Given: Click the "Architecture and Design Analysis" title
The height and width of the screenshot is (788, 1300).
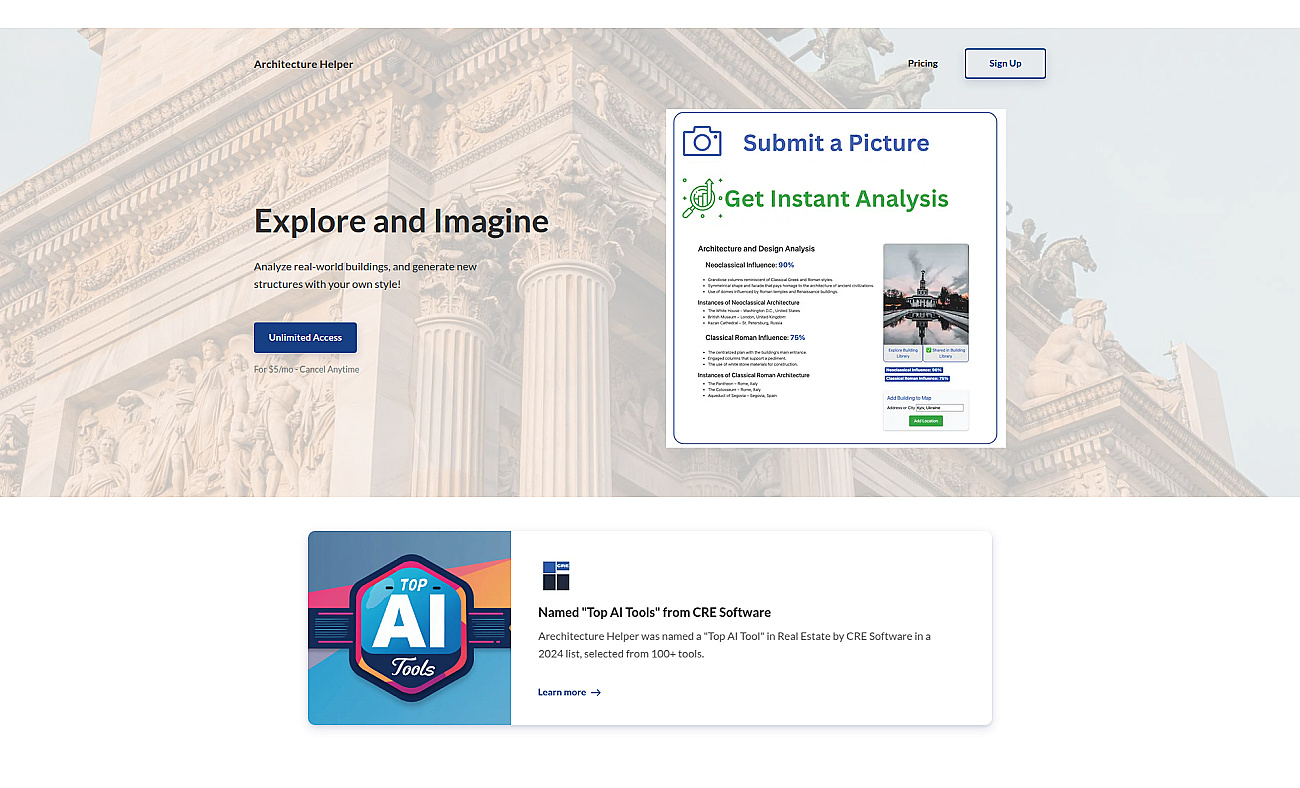Looking at the screenshot, I should pos(756,249).
